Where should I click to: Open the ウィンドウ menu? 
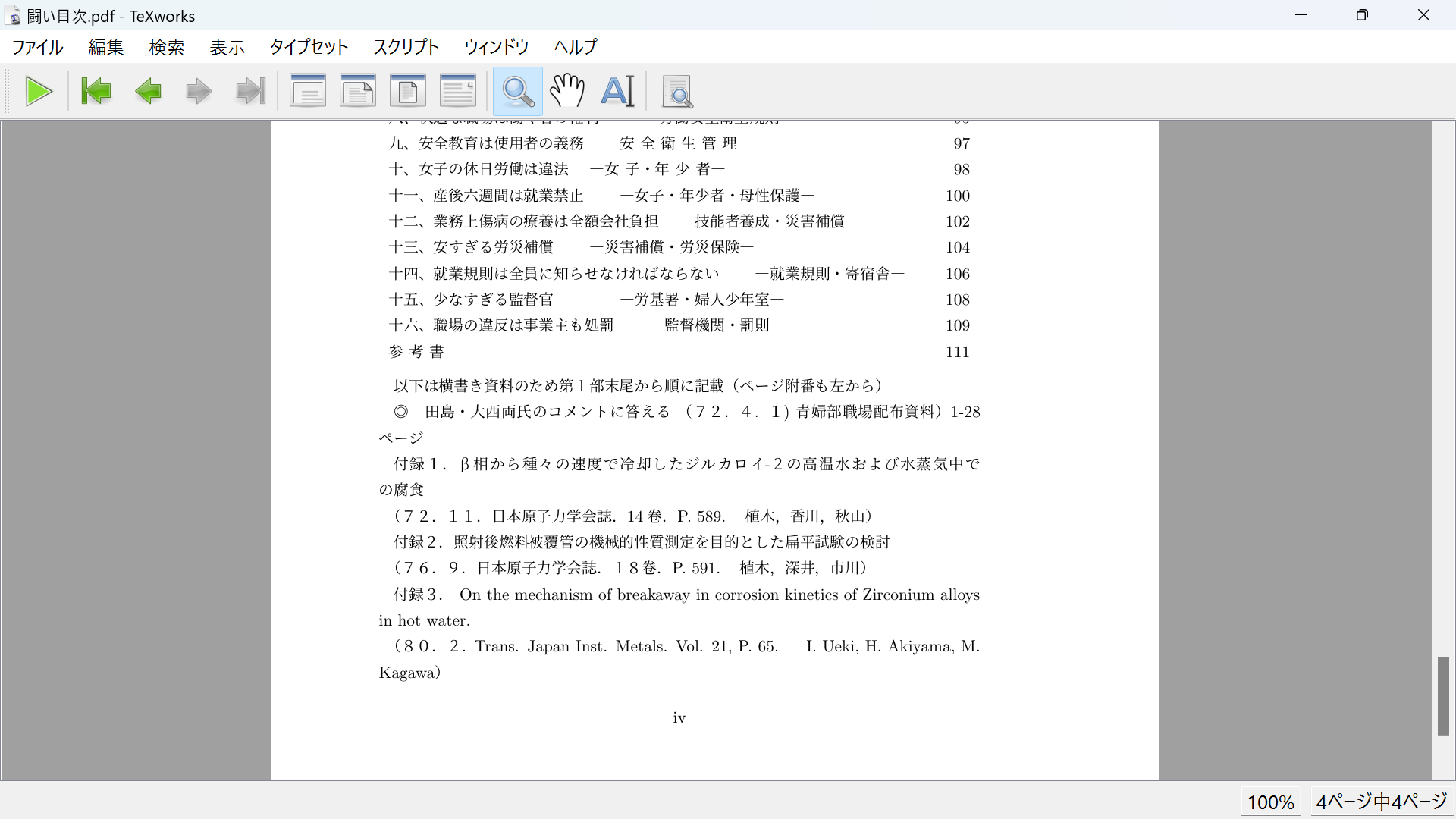[x=497, y=47]
